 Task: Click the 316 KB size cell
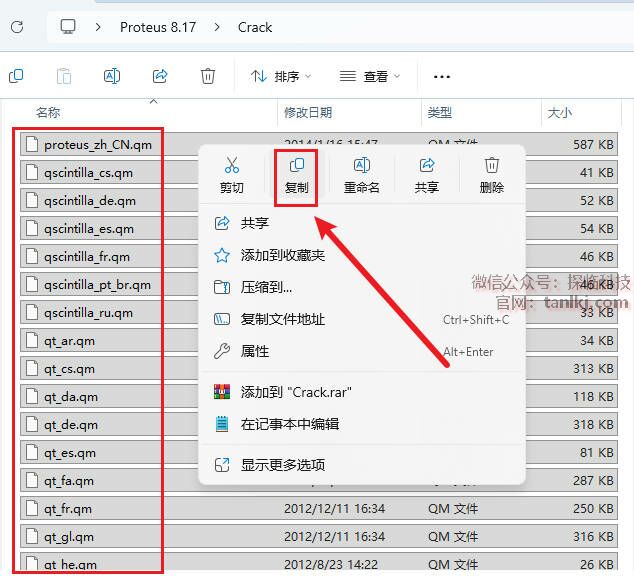click(x=593, y=536)
